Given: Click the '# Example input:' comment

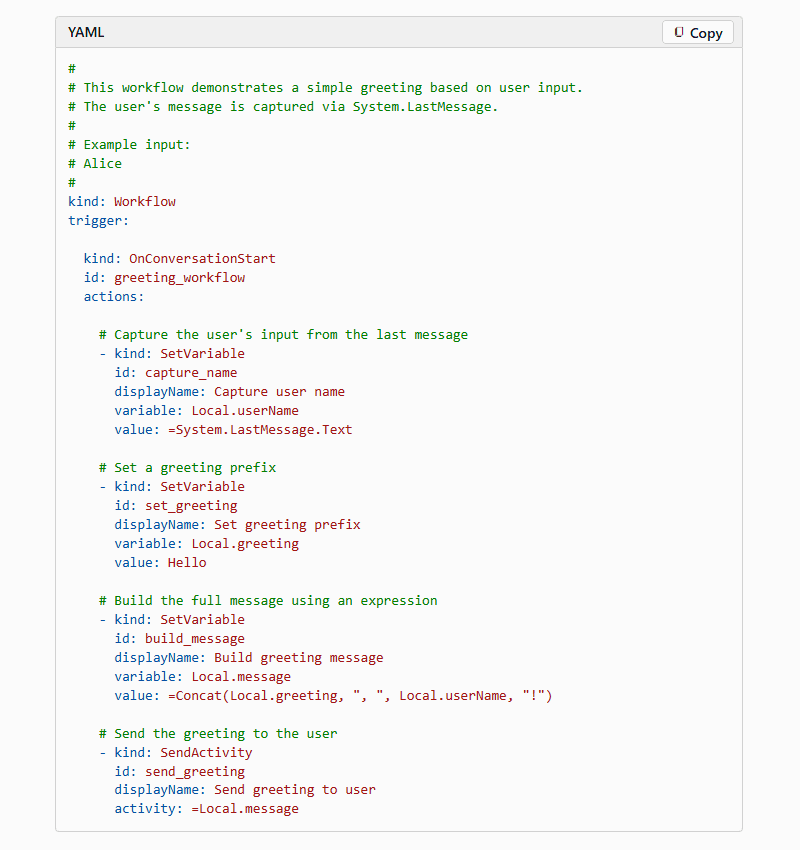Looking at the screenshot, I should pyautogui.click(x=129, y=145).
